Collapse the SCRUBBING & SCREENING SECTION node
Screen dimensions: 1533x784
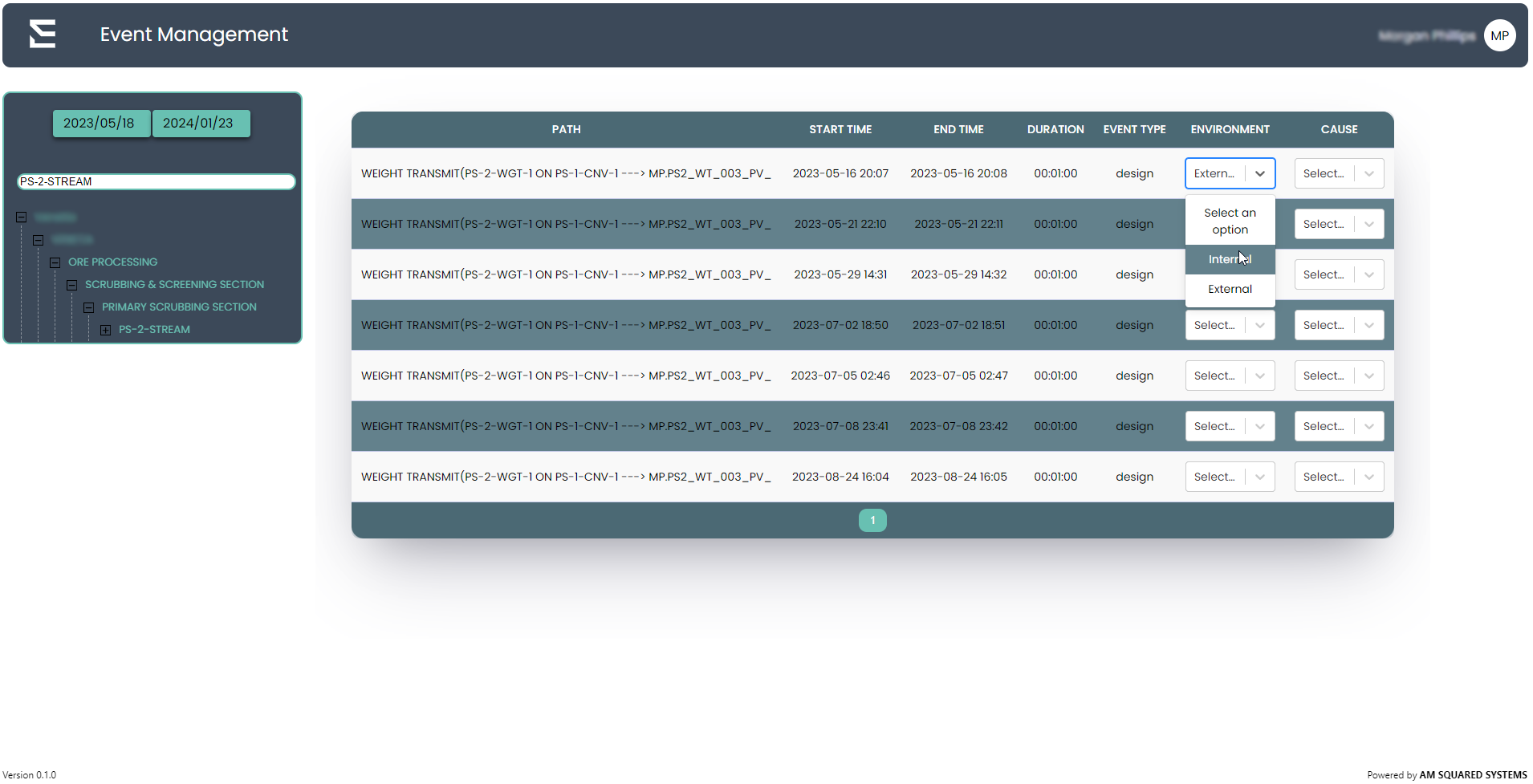(x=71, y=285)
